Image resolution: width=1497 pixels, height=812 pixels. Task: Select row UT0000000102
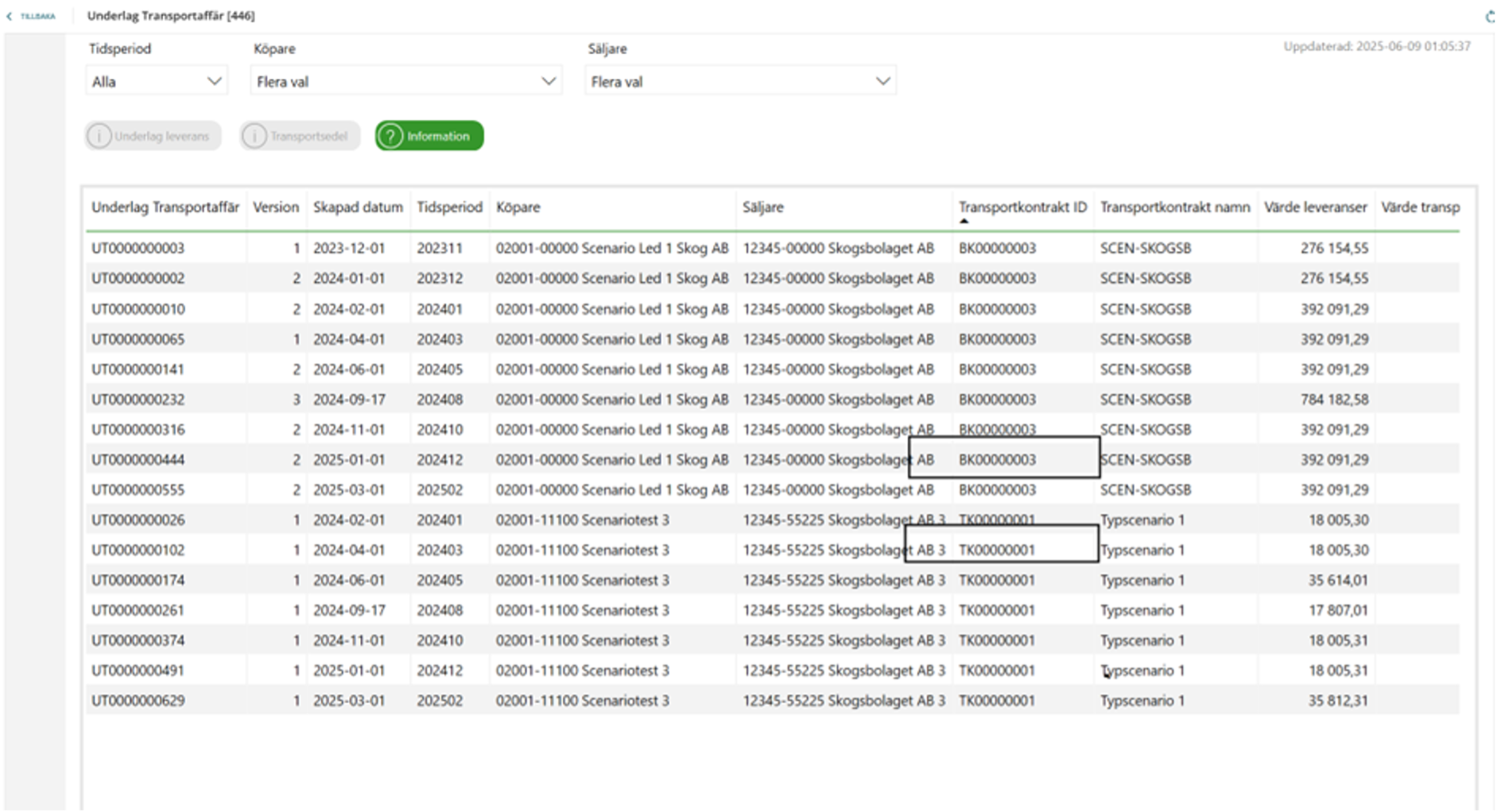(773, 550)
